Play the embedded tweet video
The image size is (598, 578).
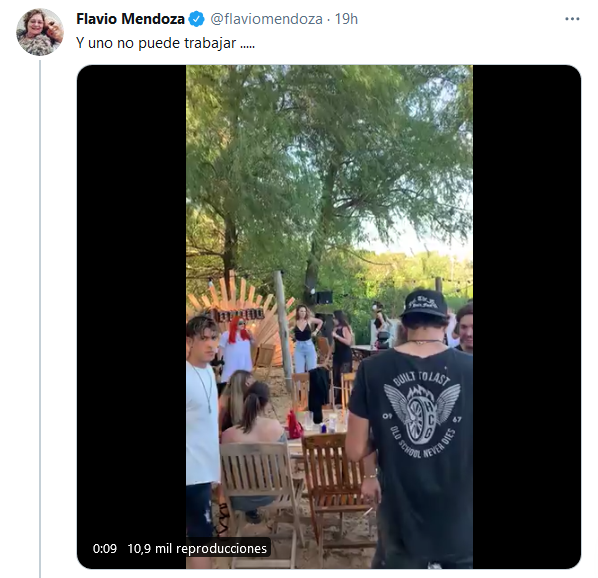329,317
